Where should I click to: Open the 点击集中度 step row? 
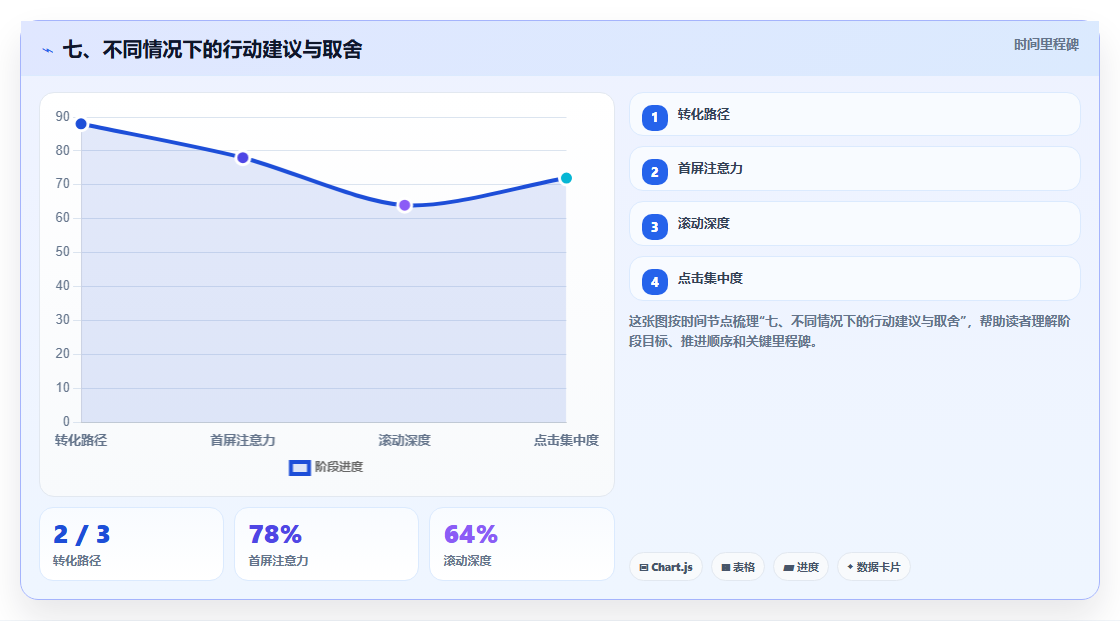coord(854,279)
